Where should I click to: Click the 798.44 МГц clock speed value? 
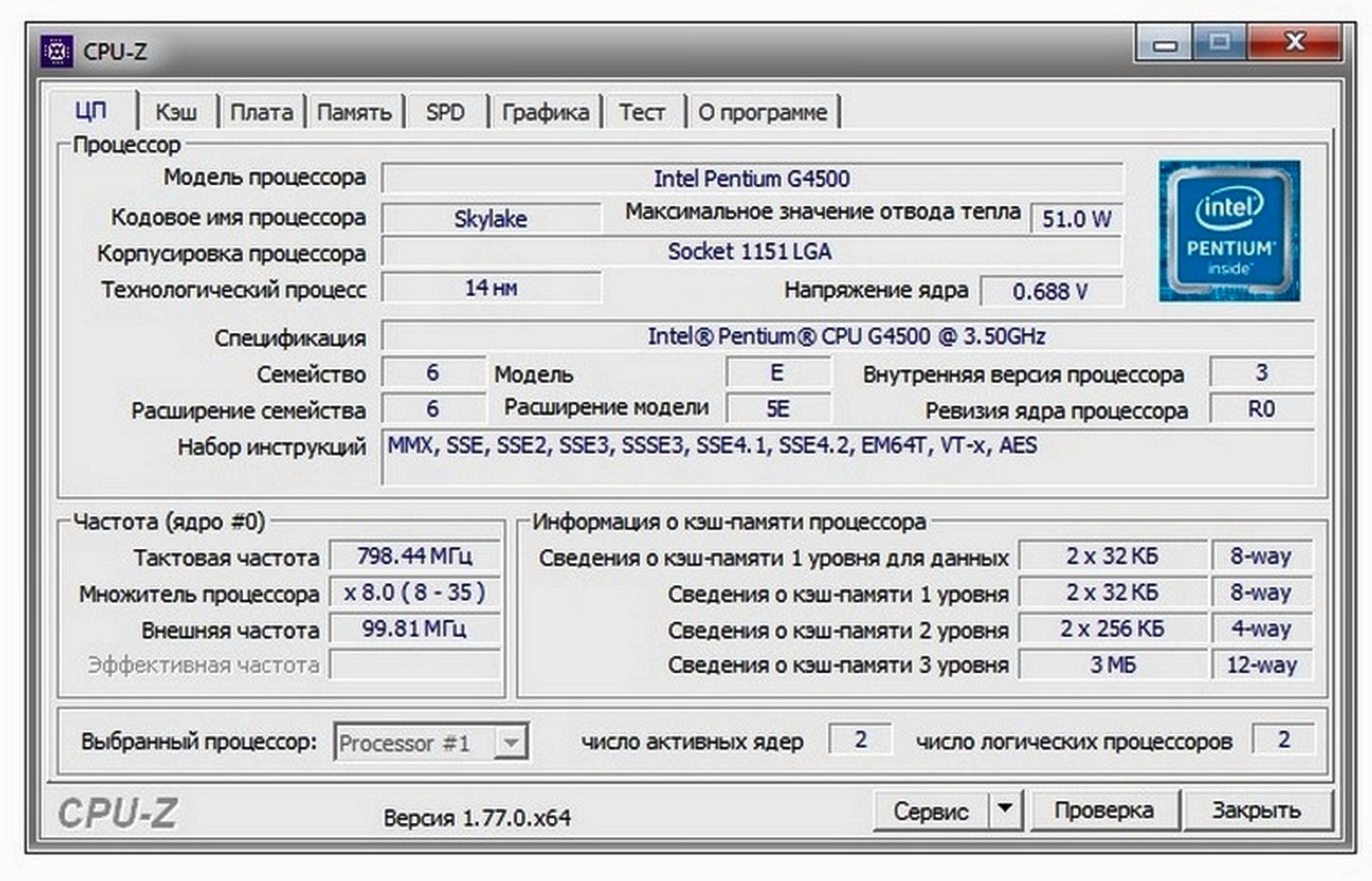pos(415,556)
